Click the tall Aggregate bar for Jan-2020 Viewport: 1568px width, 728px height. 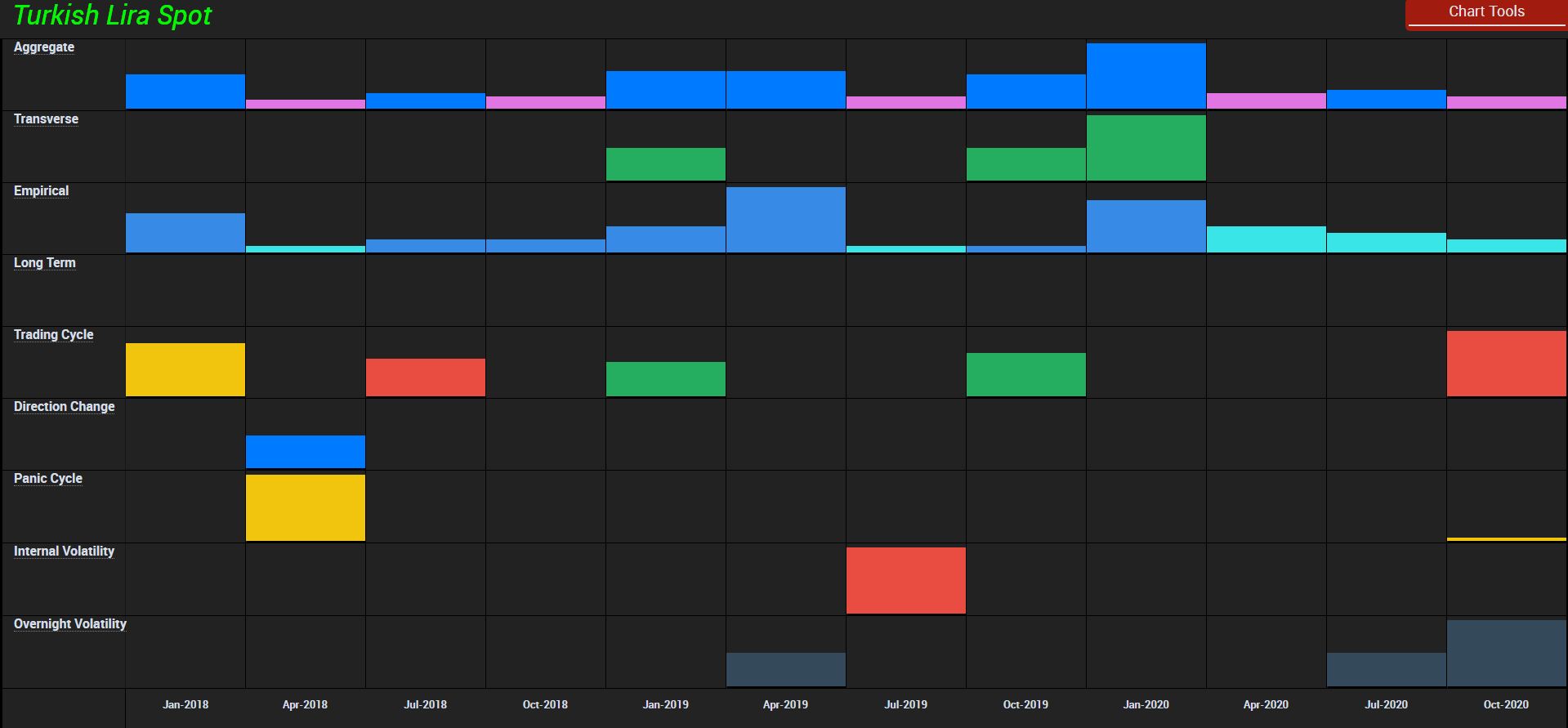click(x=1146, y=76)
